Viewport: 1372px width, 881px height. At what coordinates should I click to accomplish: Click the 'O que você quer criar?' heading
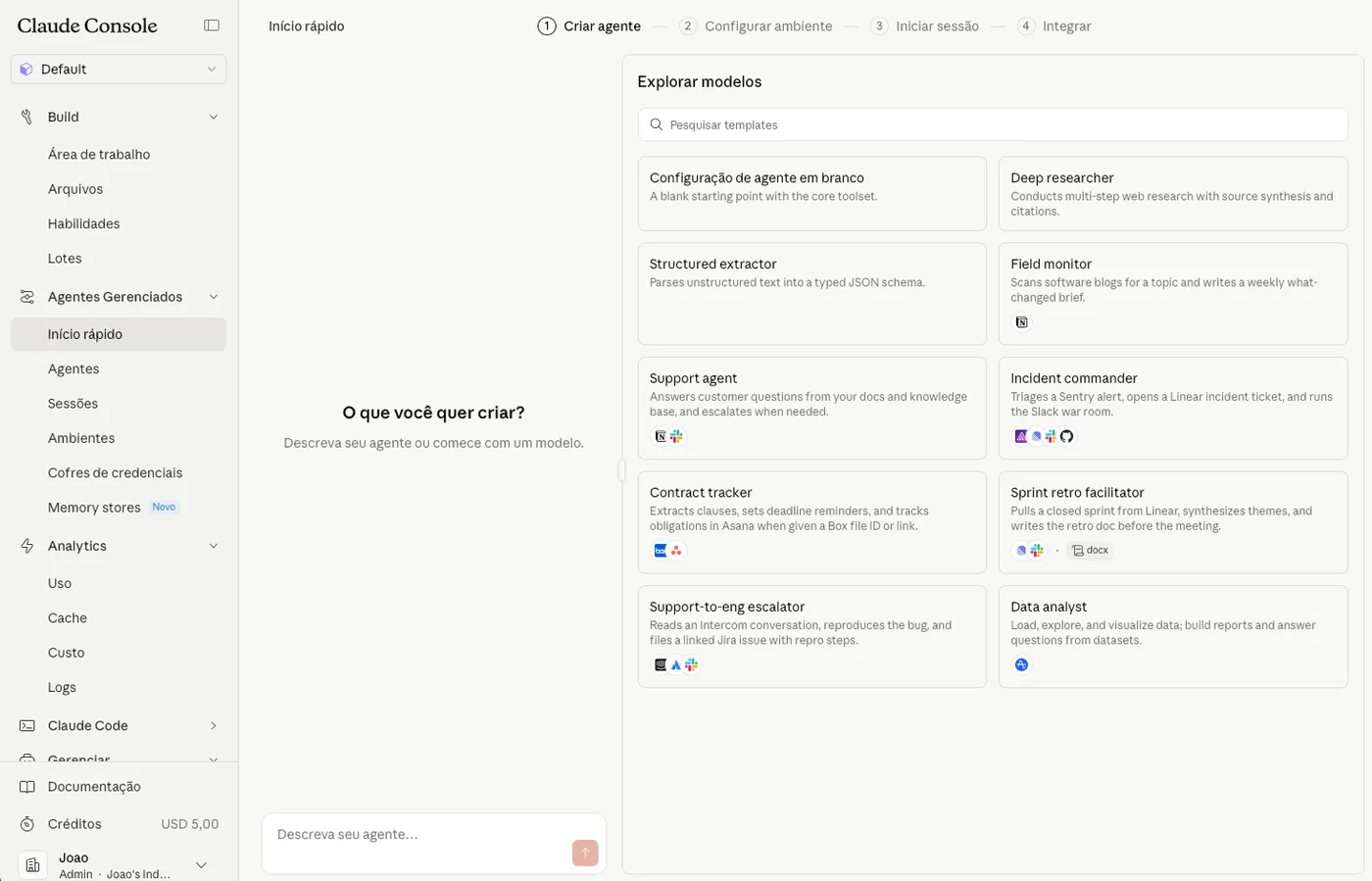click(x=433, y=413)
